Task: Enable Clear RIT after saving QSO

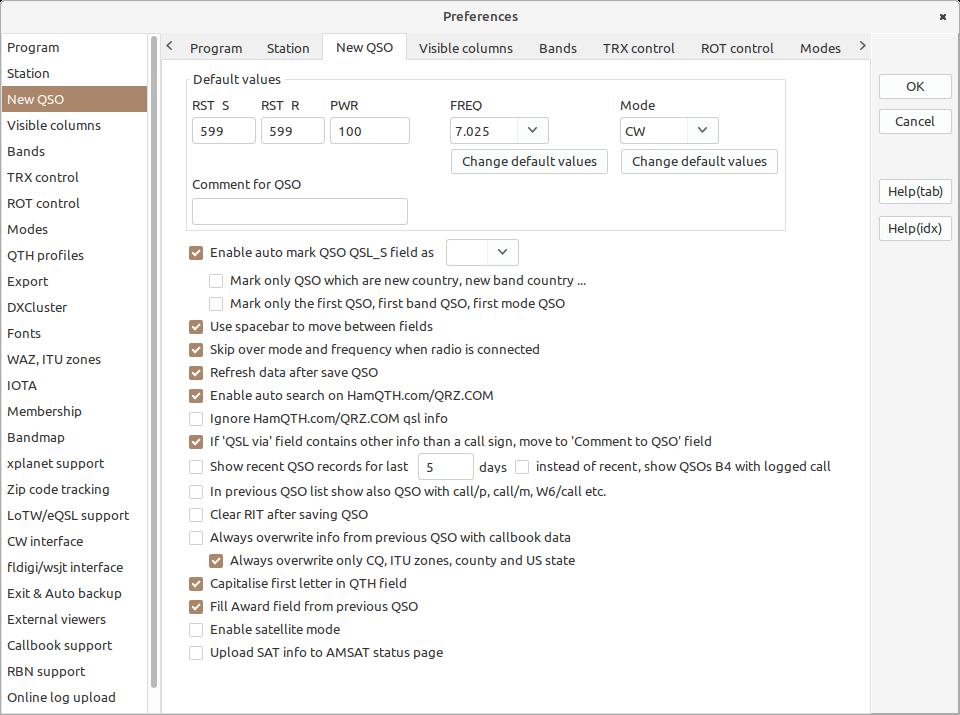Action: 196,515
